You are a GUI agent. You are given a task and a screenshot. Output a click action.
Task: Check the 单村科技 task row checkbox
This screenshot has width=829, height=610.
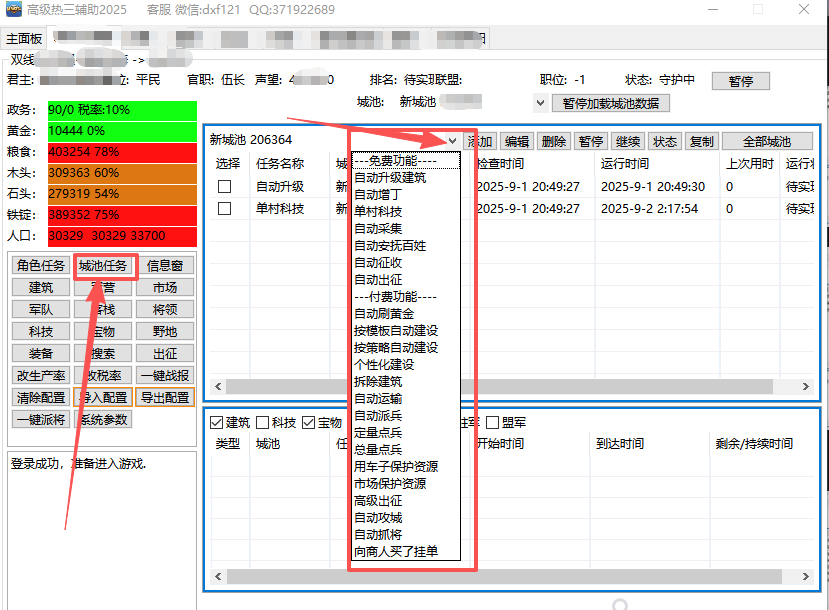click(225, 209)
